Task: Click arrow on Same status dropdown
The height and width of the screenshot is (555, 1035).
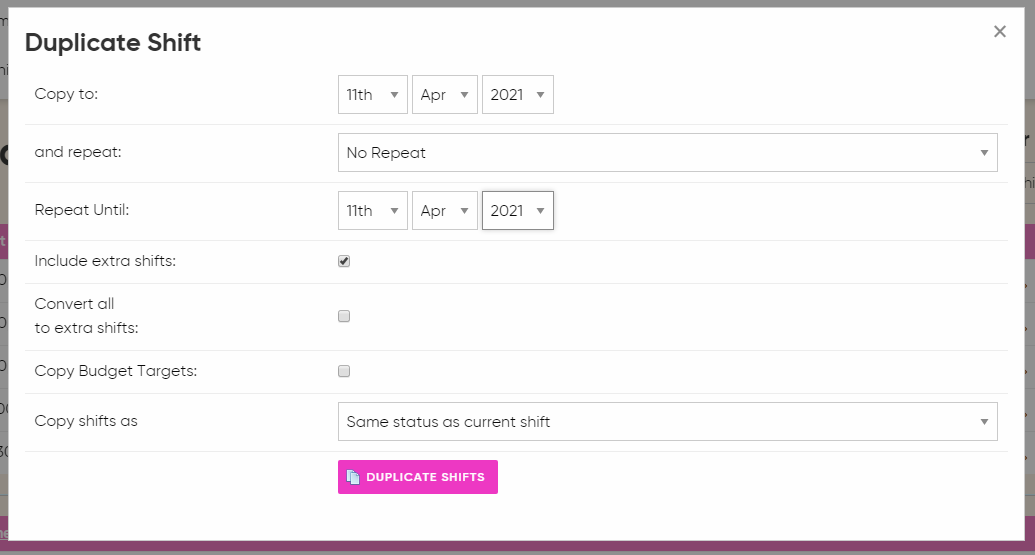Action: pyautogui.click(x=984, y=422)
